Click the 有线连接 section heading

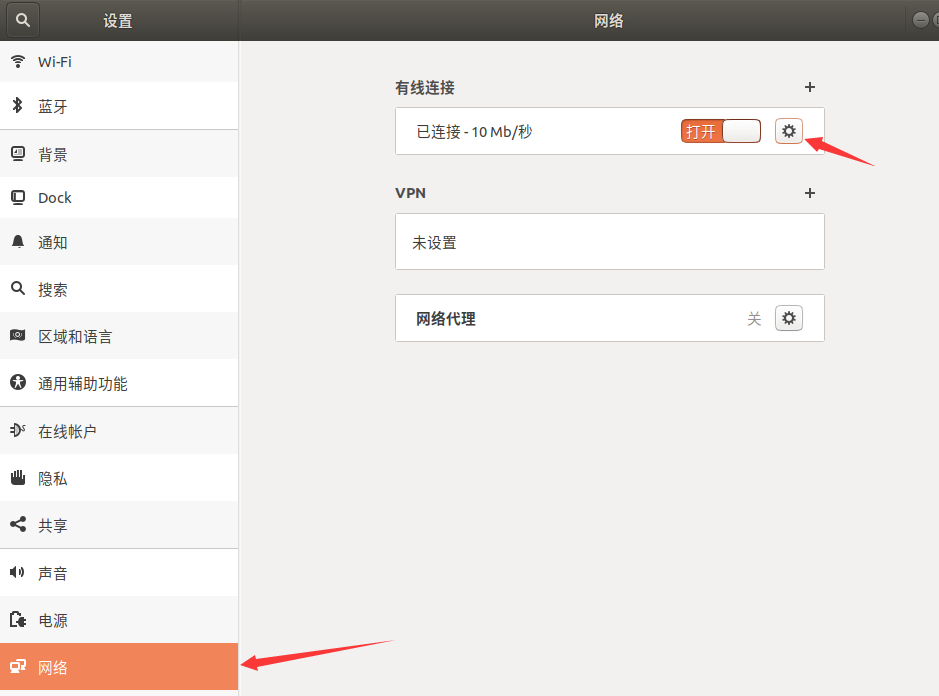425,87
